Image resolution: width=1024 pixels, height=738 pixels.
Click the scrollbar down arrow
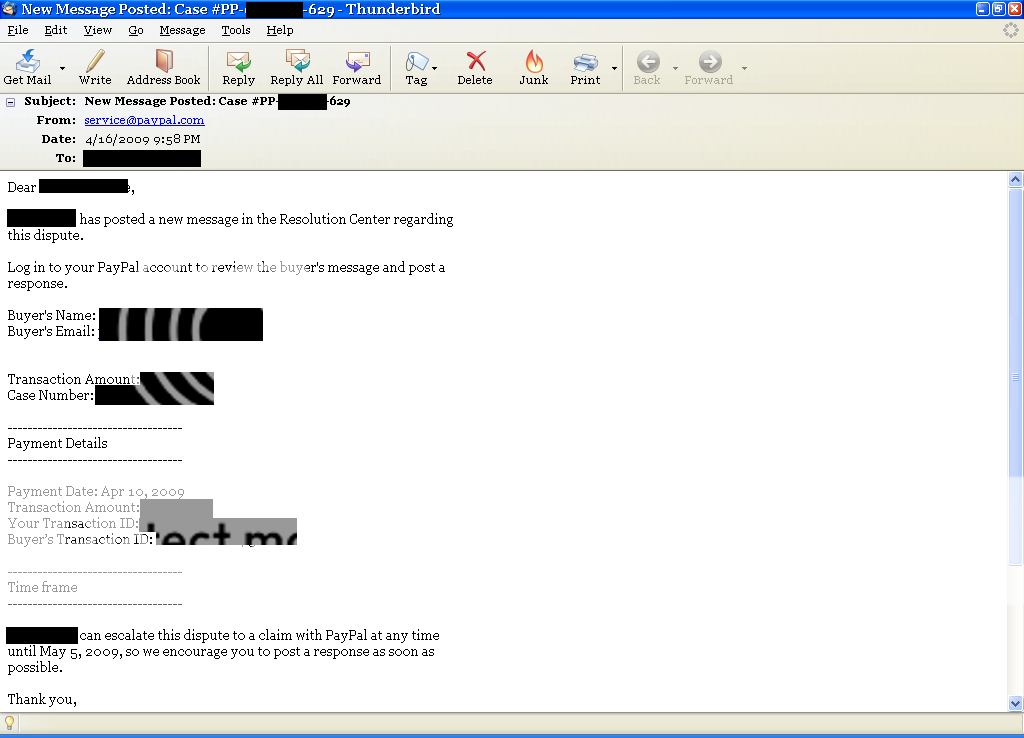point(1015,703)
